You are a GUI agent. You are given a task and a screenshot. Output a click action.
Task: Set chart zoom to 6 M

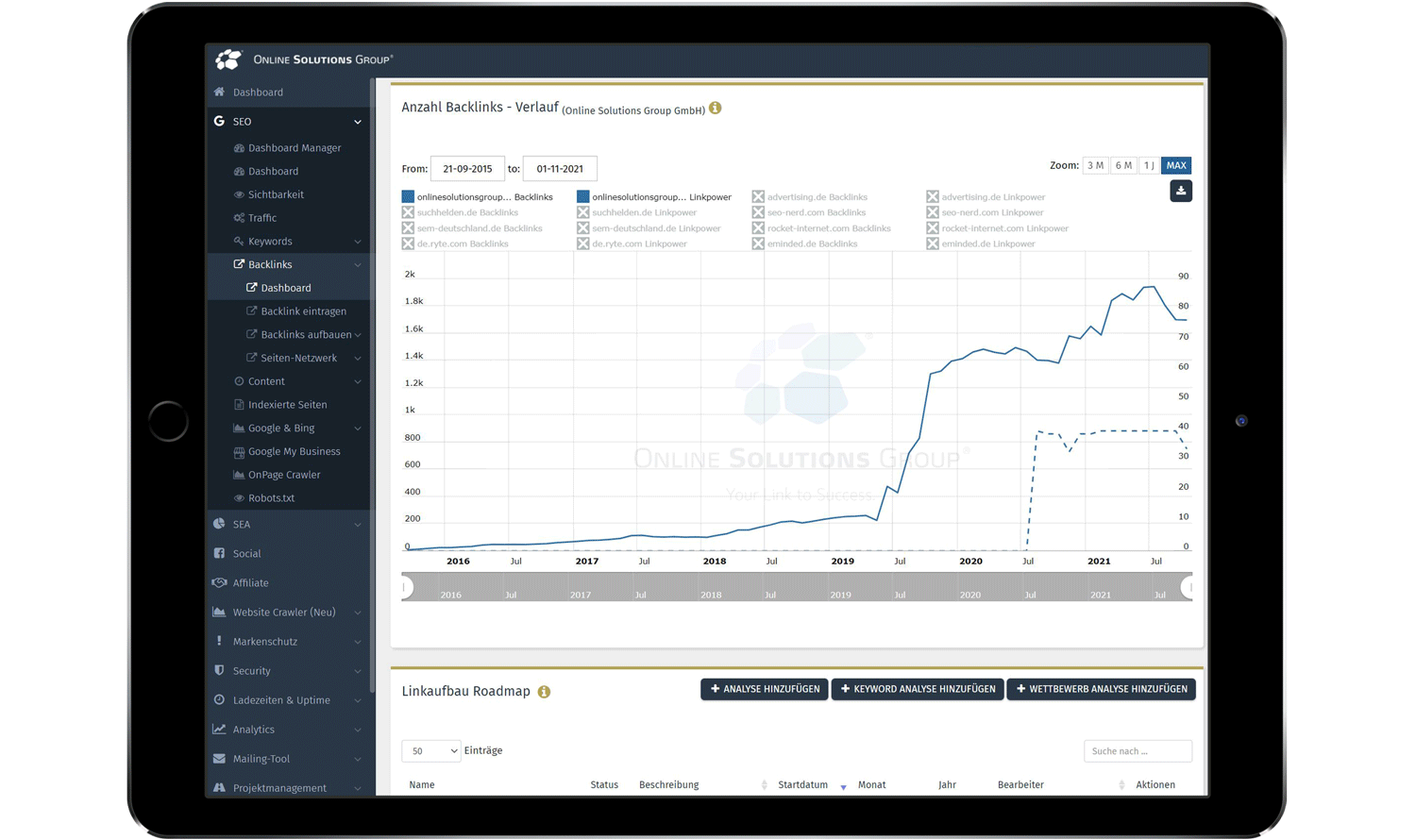(1123, 165)
